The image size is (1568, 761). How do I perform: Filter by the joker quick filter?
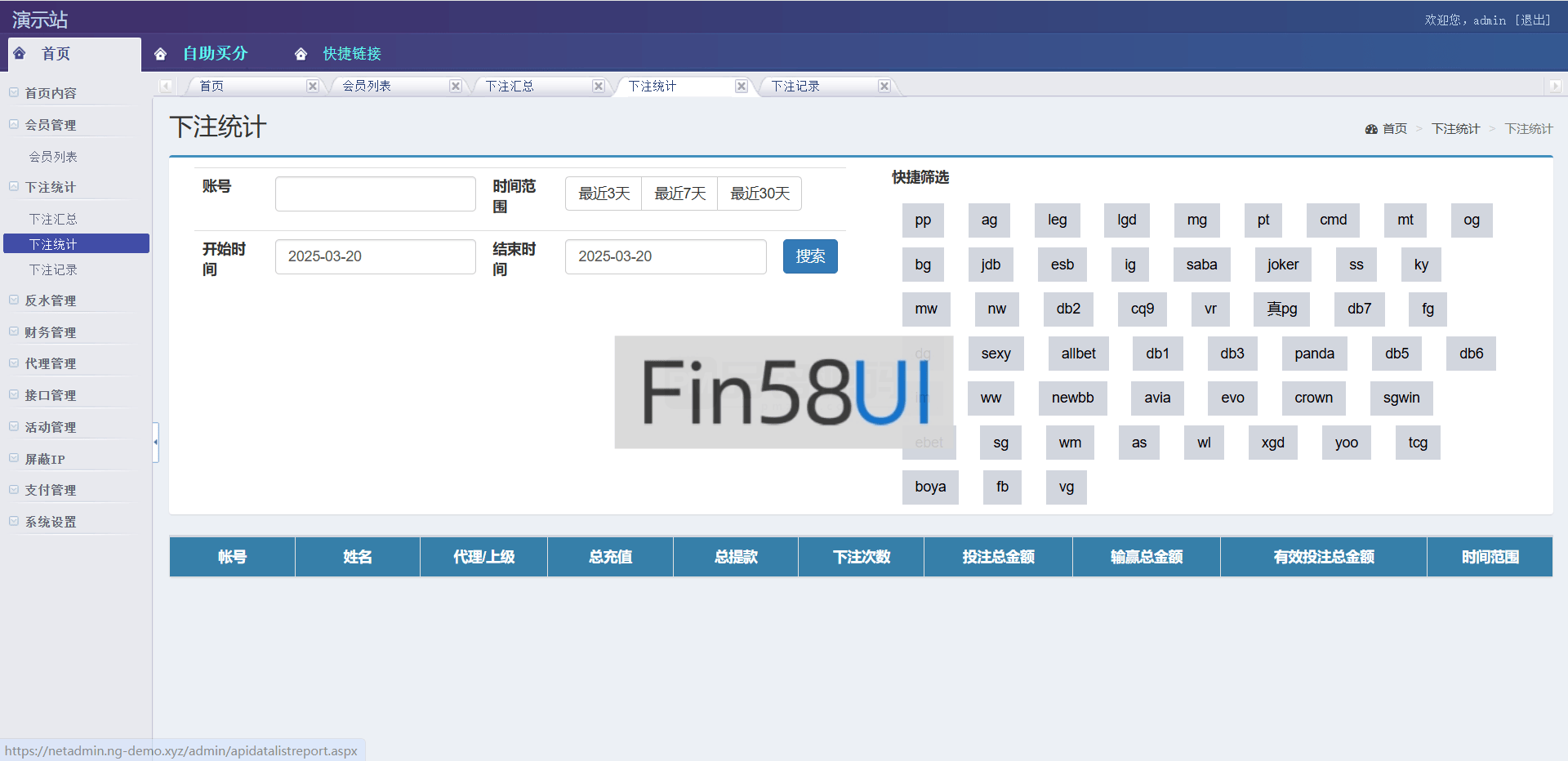click(1282, 265)
